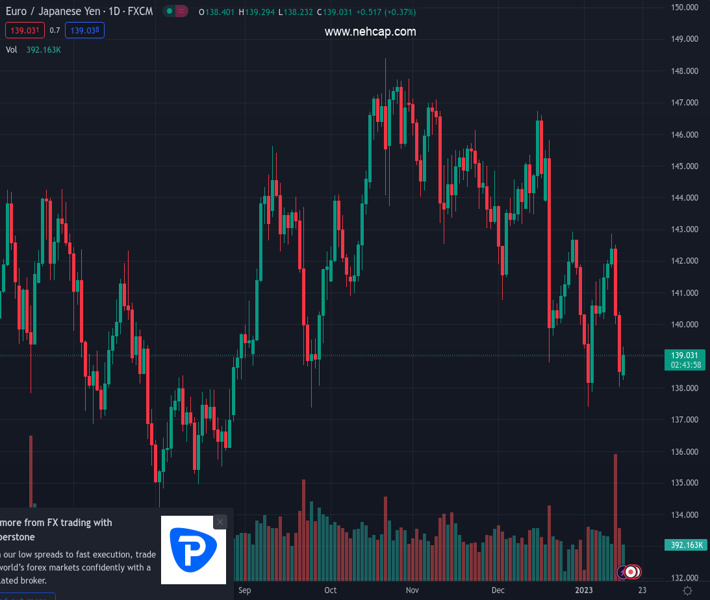This screenshot has width=710, height=600.
Task: Click the Nov label on time axis
Action: point(413,591)
